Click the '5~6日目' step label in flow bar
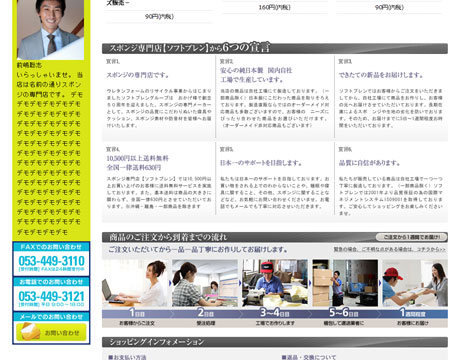This screenshot has width=460, height=360. click(344, 313)
